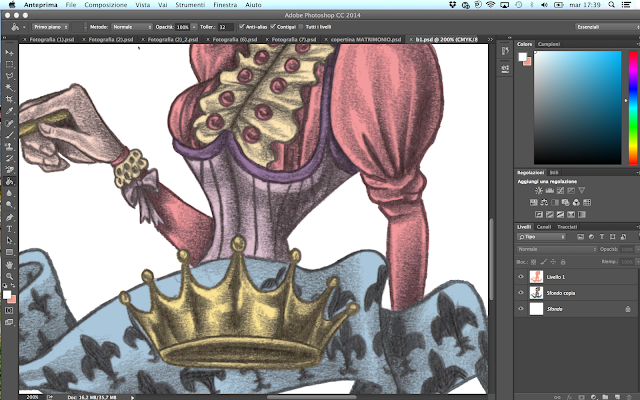Switch to the Tracciati tab
Viewport: 640px width, 400px height.
pyautogui.click(x=567, y=227)
